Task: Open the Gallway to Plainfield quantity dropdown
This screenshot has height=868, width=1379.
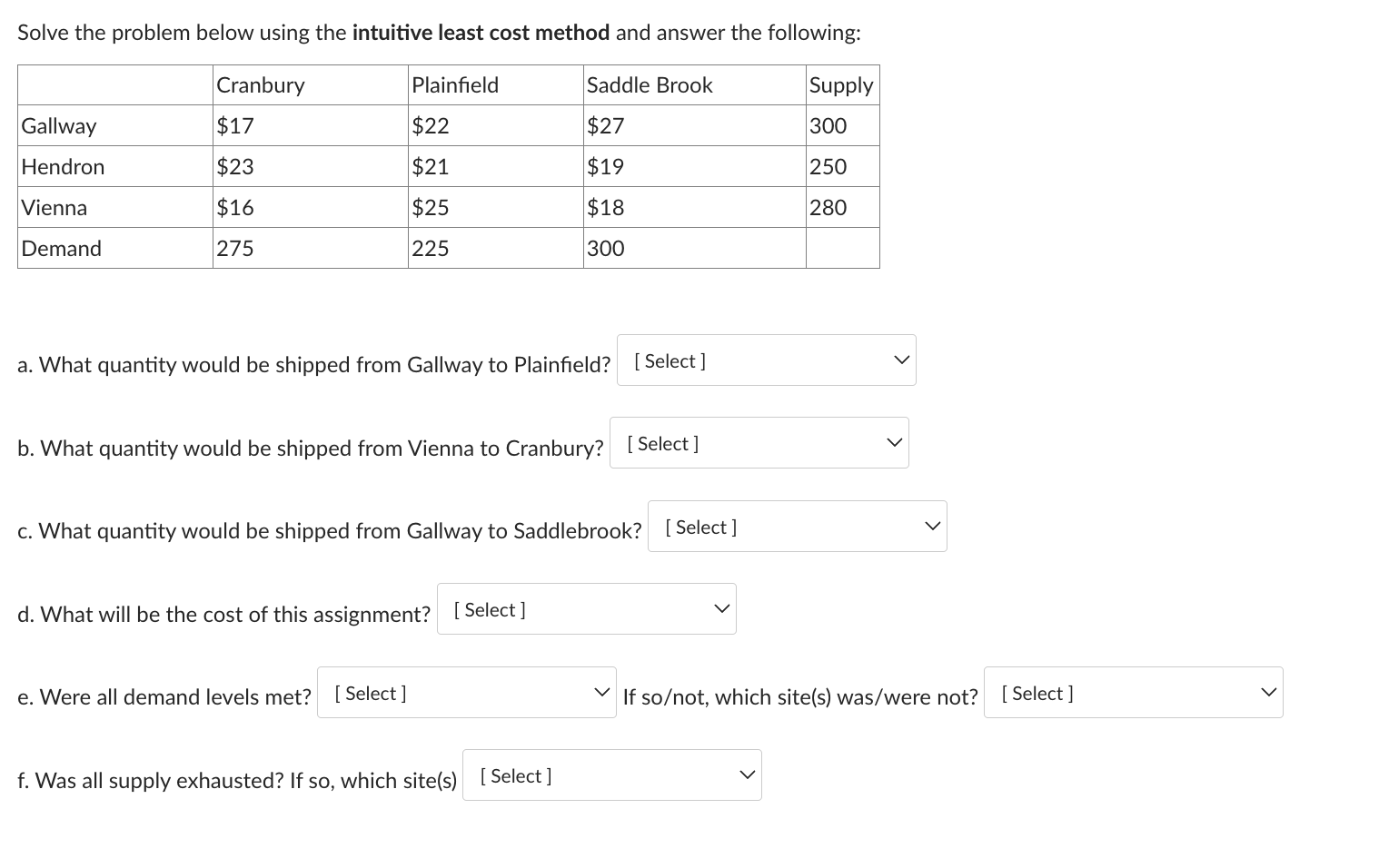Action: [766, 360]
